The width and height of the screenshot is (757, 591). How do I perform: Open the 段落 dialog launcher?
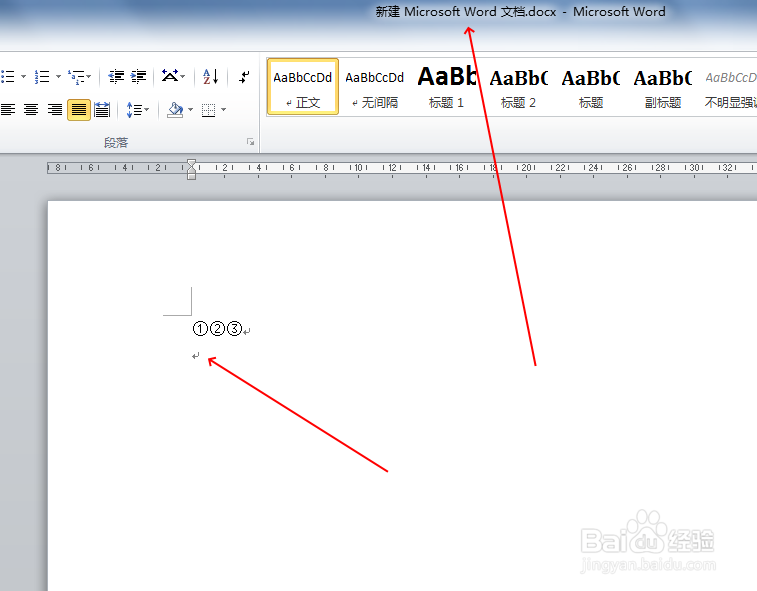point(251,142)
